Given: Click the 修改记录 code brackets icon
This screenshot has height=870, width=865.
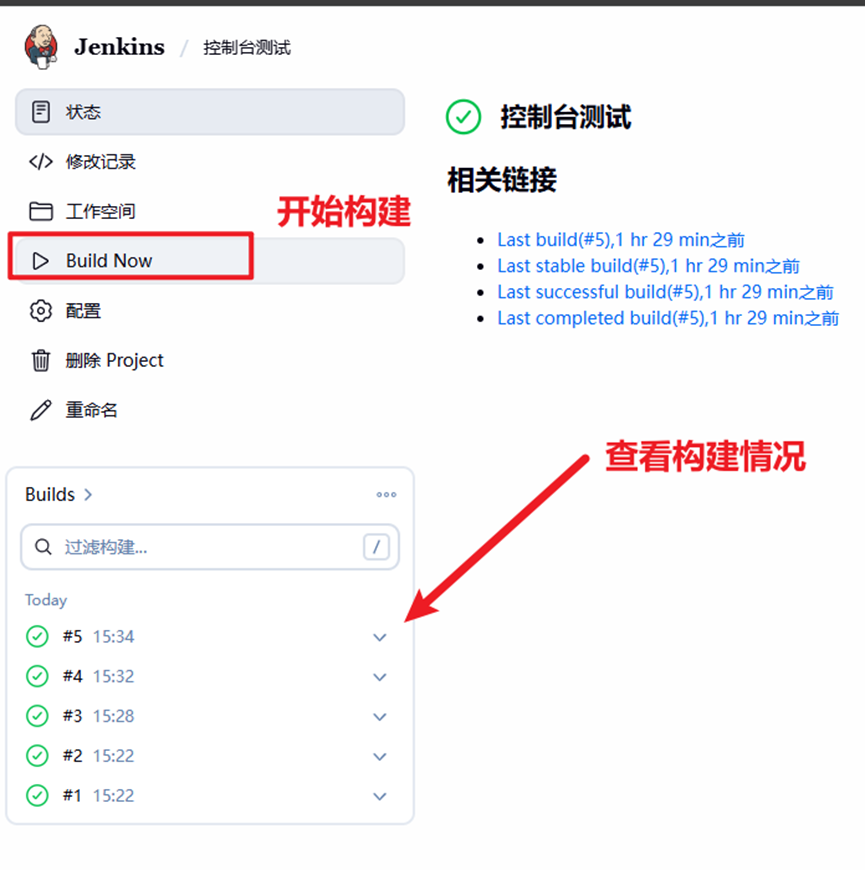Looking at the screenshot, I should tap(41, 161).
